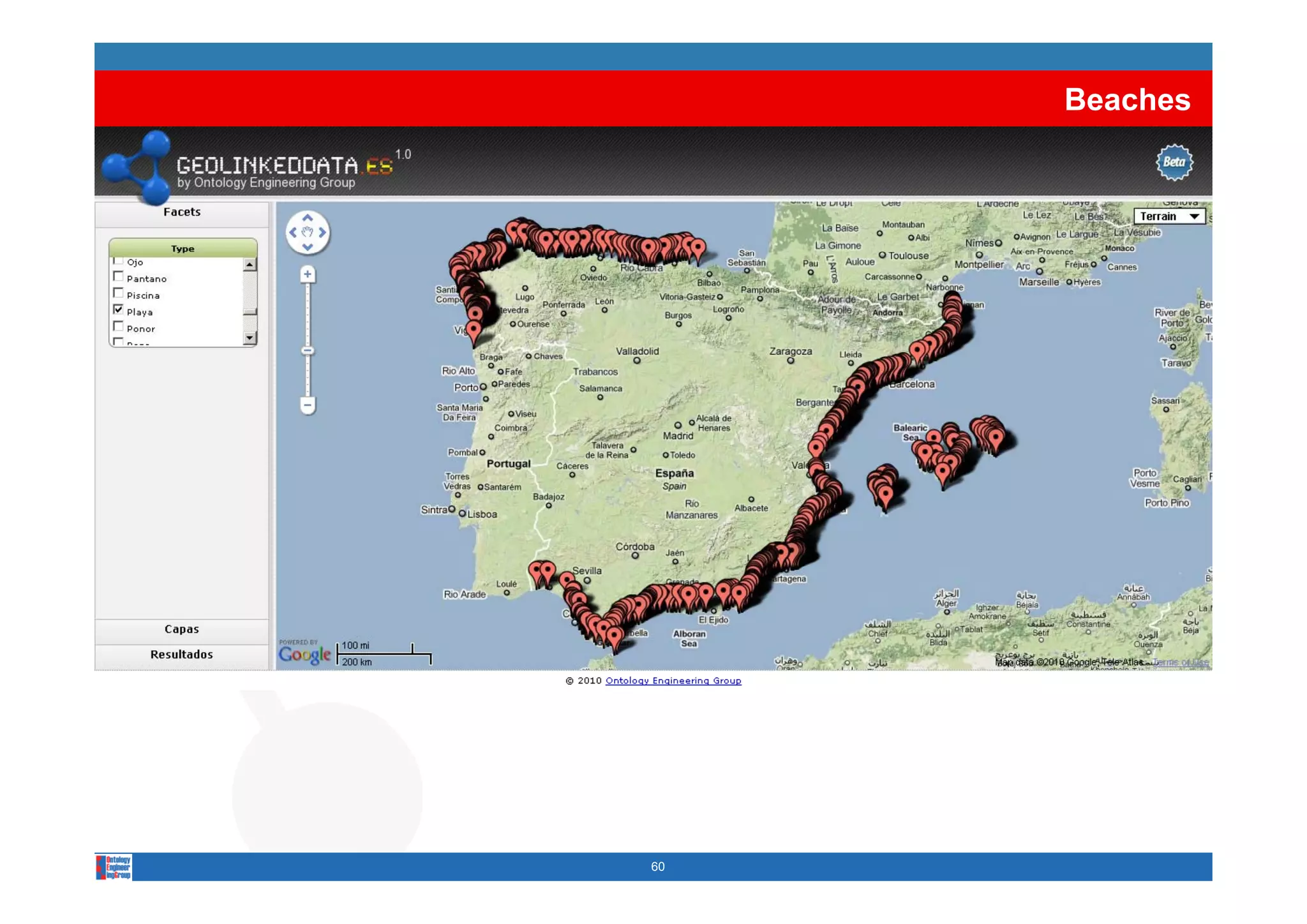Pan the map left with the arrow
The width and height of the screenshot is (1307, 924).
[293, 233]
